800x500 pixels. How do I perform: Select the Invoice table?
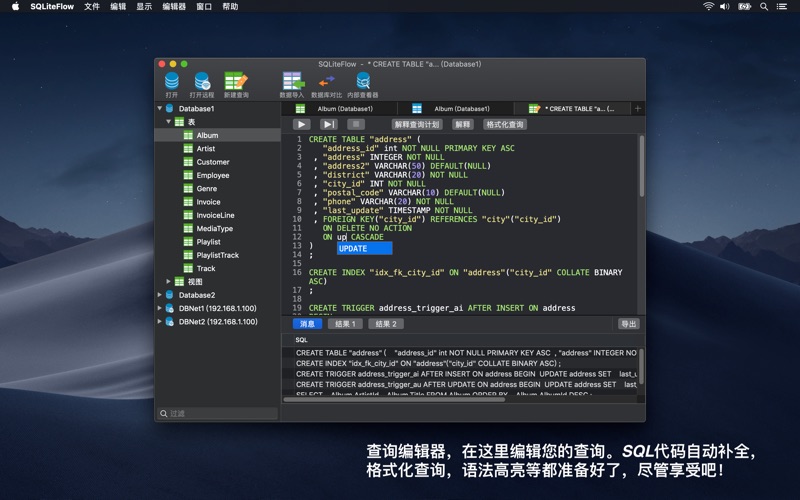(217, 202)
